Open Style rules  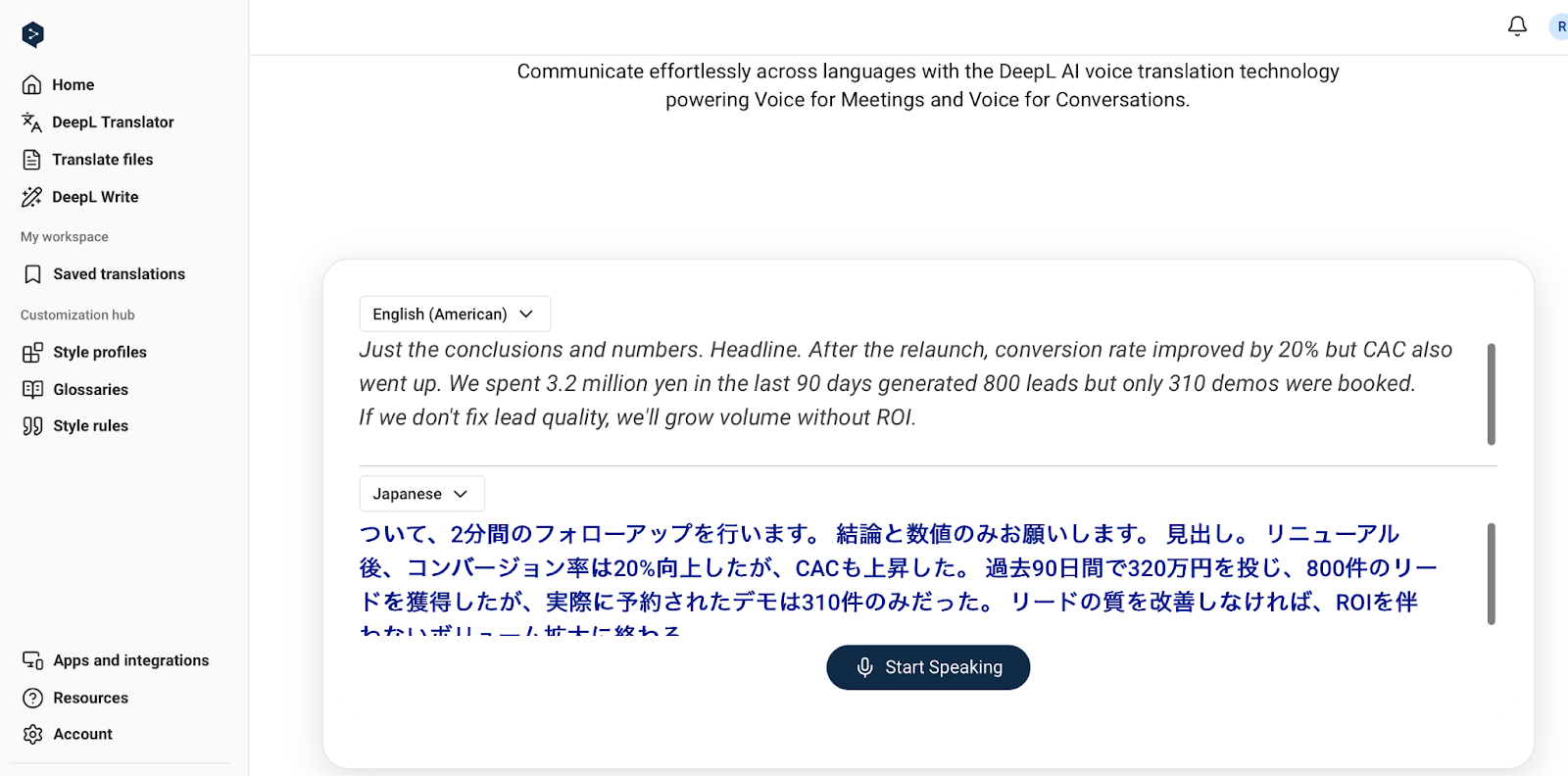point(90,425)
